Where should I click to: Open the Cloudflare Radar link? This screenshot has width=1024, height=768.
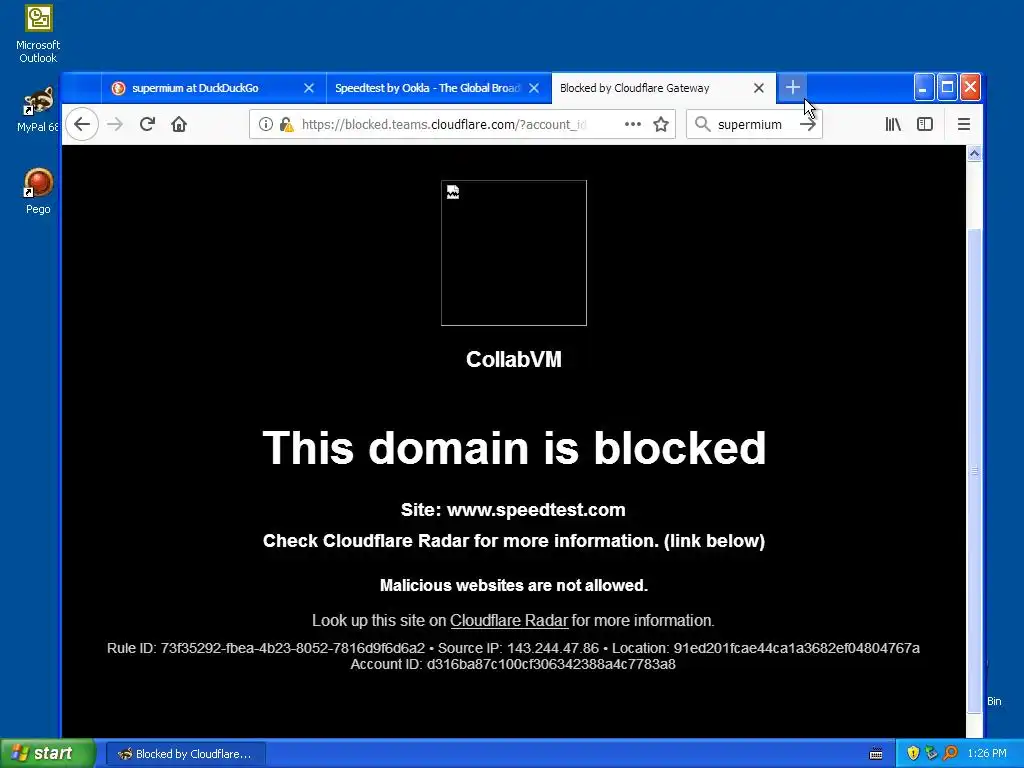(509, 620)
